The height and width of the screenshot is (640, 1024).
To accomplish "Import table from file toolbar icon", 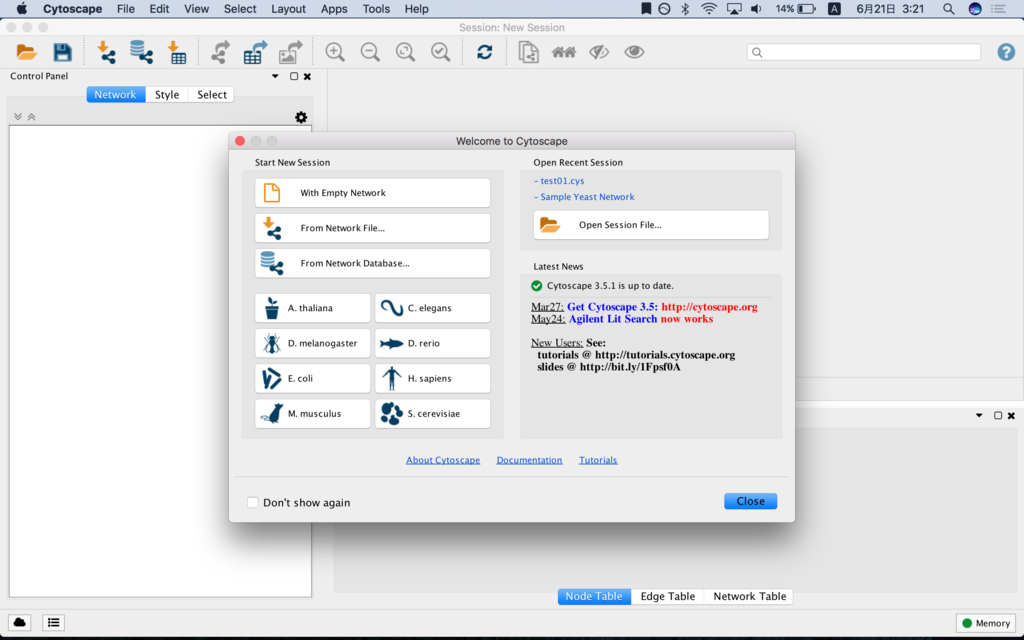I will pos(176,52).
